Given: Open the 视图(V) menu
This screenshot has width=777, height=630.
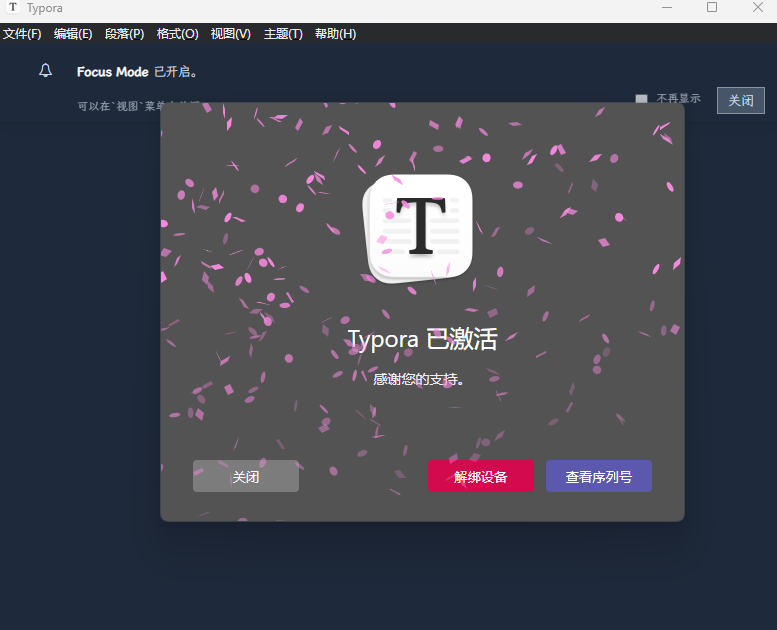Looking at the screenshot, I should [x=230, y=34].
